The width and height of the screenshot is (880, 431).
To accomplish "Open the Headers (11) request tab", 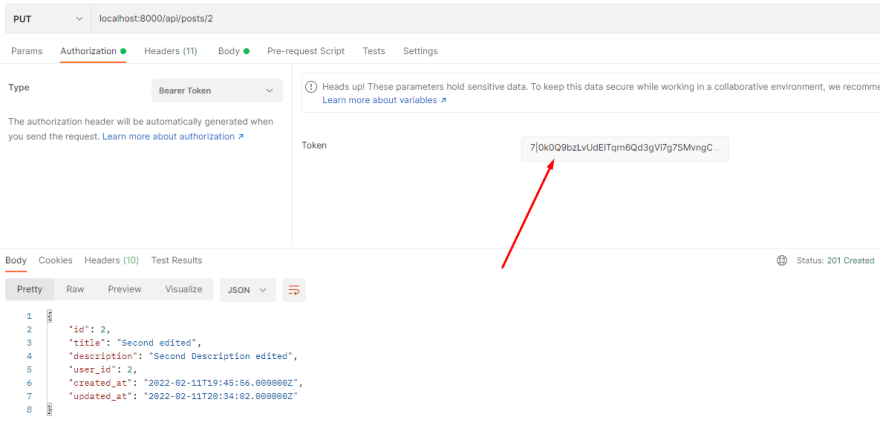I will pyautogui.click(x=171, y=51).
